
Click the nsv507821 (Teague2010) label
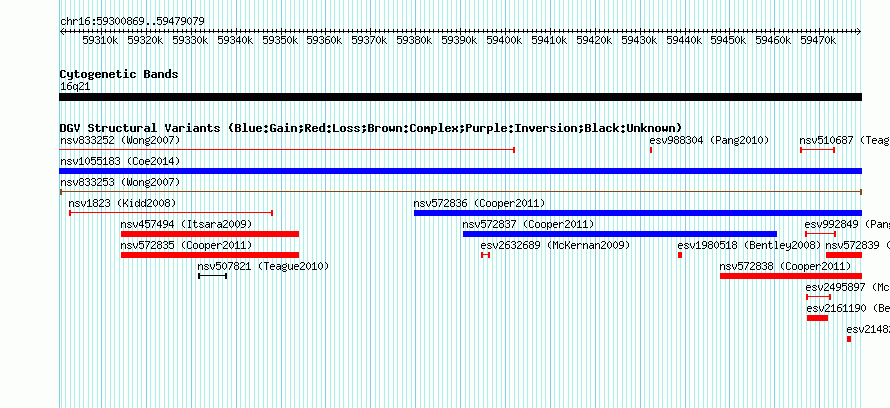point(263,266)
